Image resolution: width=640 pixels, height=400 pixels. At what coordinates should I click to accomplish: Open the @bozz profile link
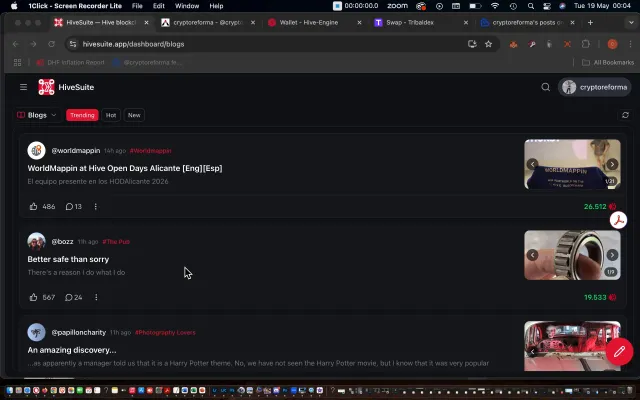click(62, 242)
